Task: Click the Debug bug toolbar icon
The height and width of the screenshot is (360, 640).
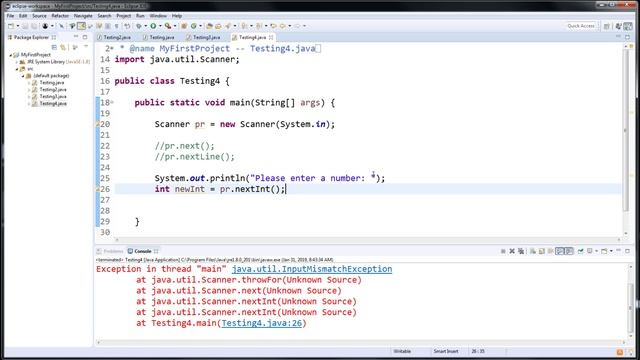Action: 139,26
